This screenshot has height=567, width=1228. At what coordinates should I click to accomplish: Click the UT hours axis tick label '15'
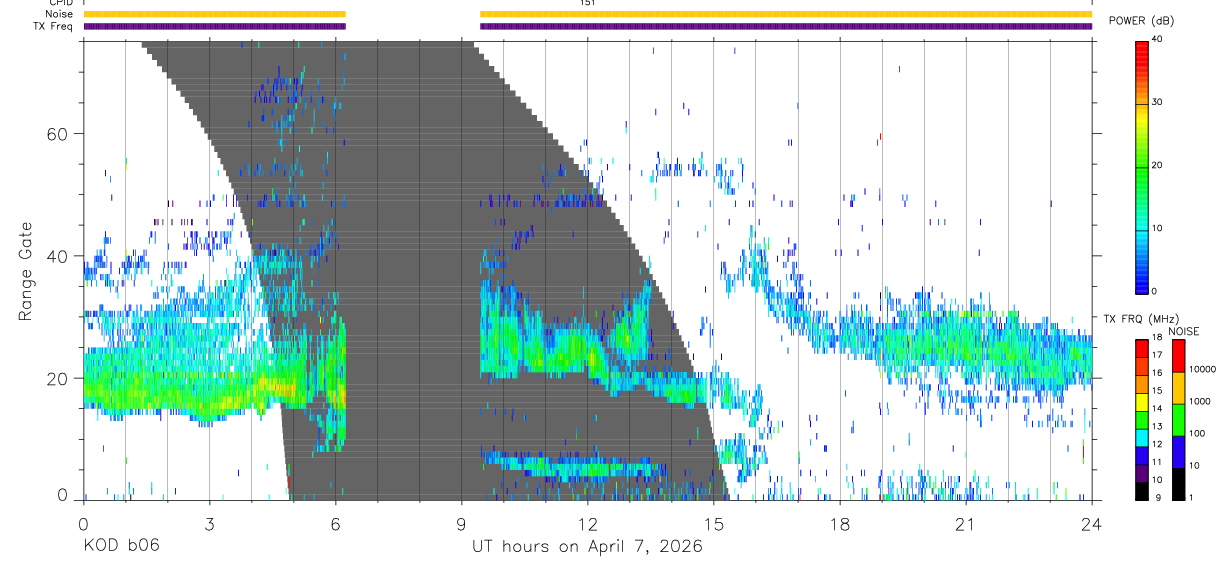pos(713,523)
